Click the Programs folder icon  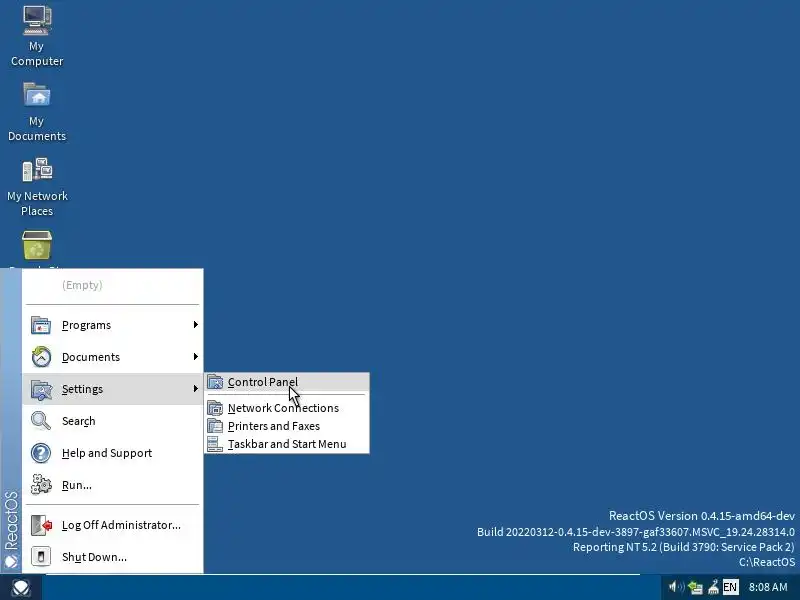pos(41,325)
